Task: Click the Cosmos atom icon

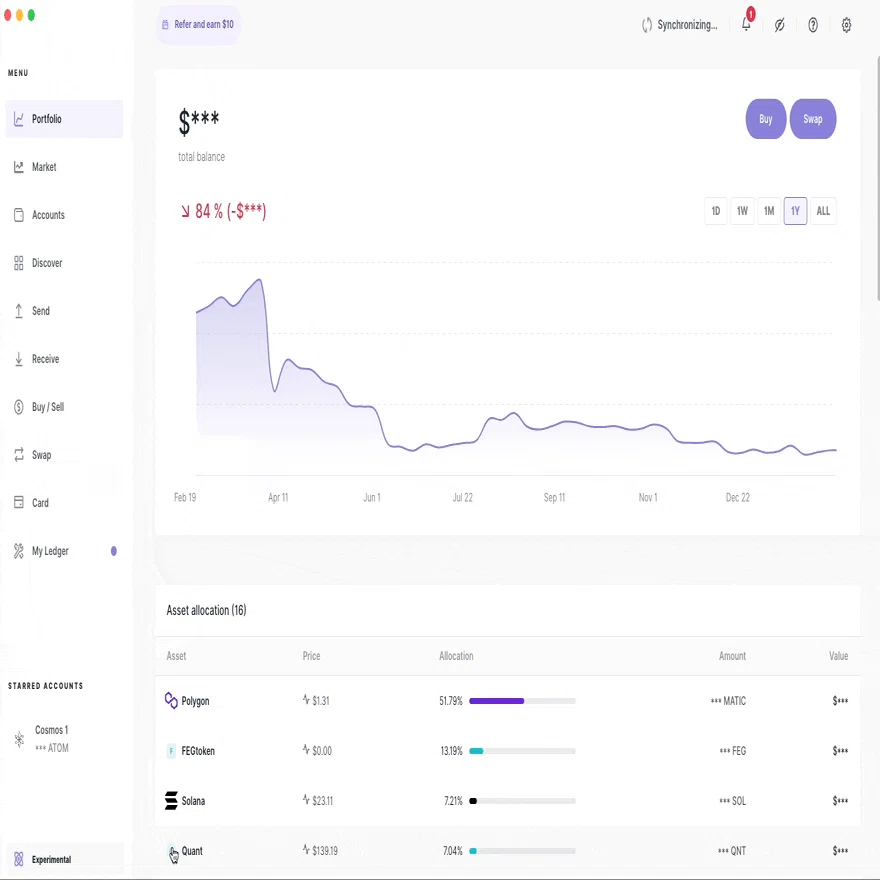Action: point(19,739)
